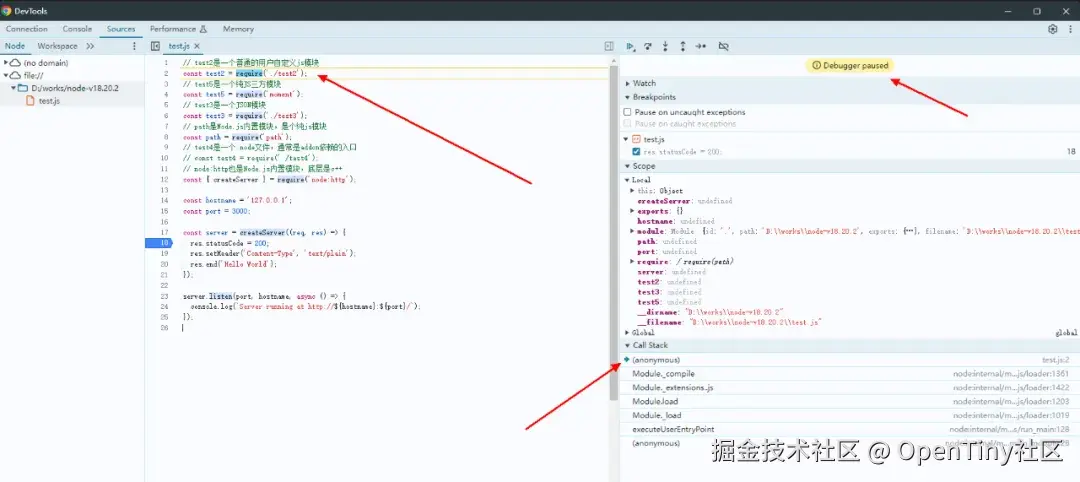
Task: Expand the this: Object entry
Action: [x=633, y=191]
